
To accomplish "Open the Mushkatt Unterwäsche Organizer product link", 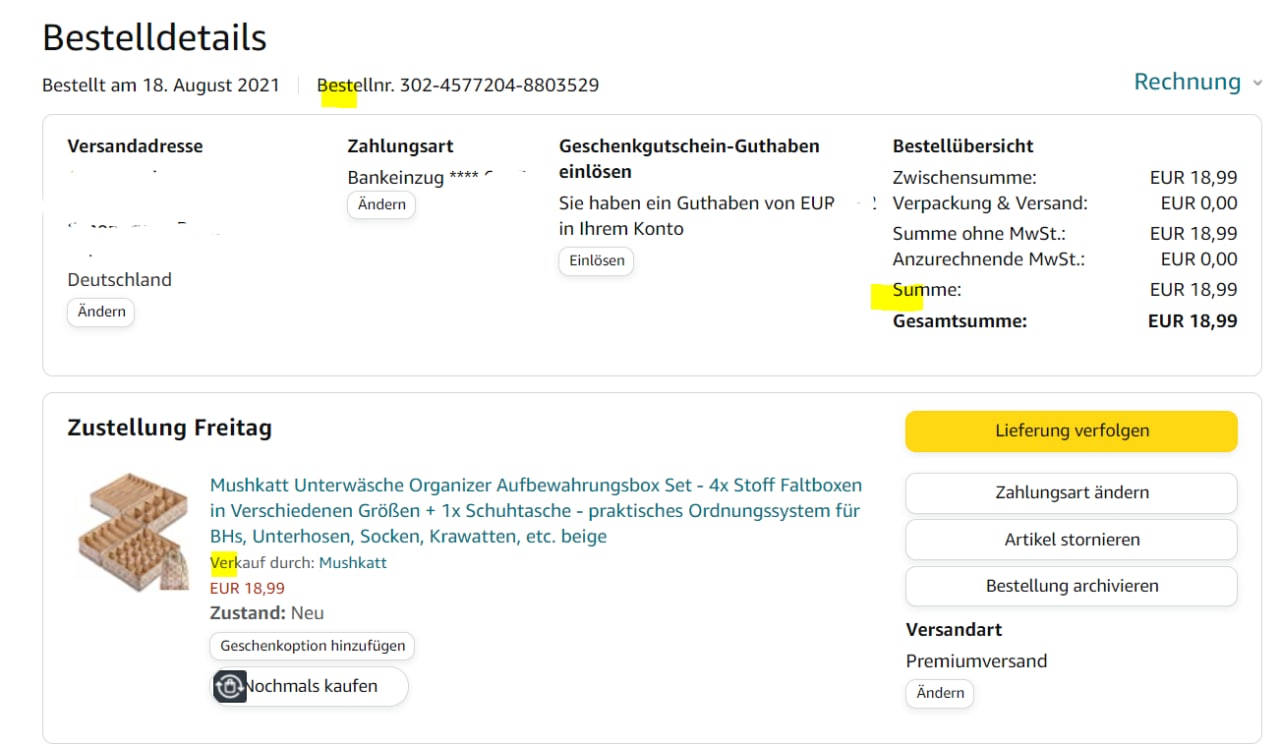I will coord(535,511).
